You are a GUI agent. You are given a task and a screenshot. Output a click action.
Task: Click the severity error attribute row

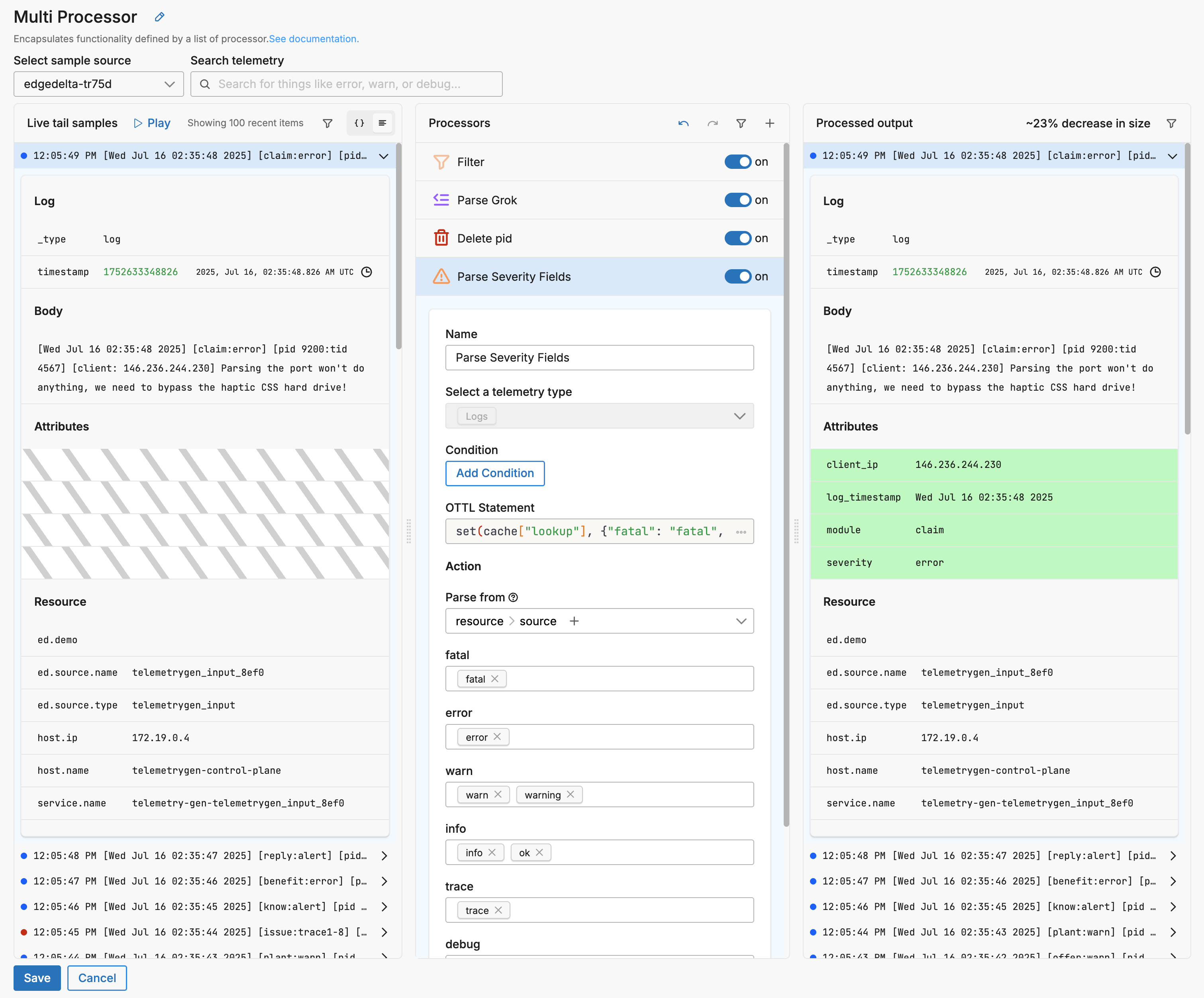994,563
